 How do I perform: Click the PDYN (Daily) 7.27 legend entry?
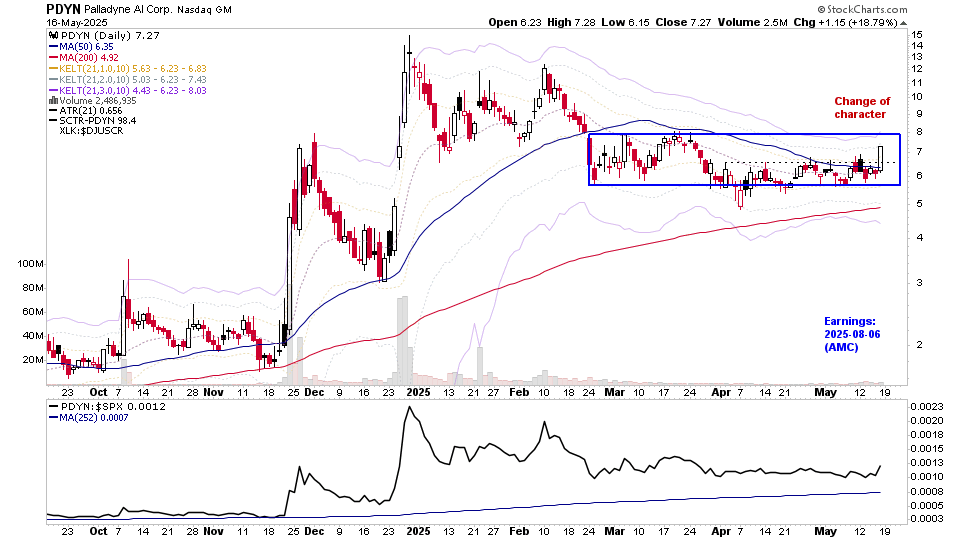click(104, 36)
